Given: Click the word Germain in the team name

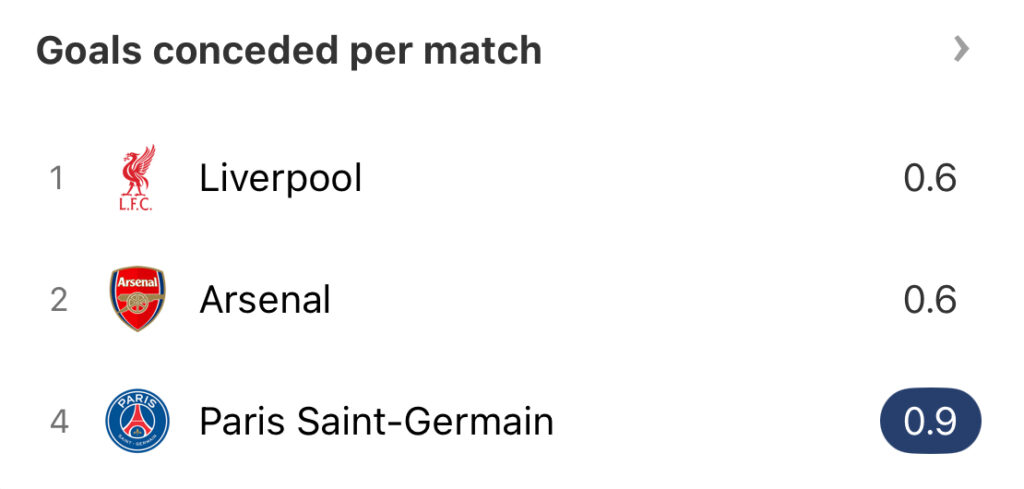Looking at the screenshot, I should pos(479,421).
